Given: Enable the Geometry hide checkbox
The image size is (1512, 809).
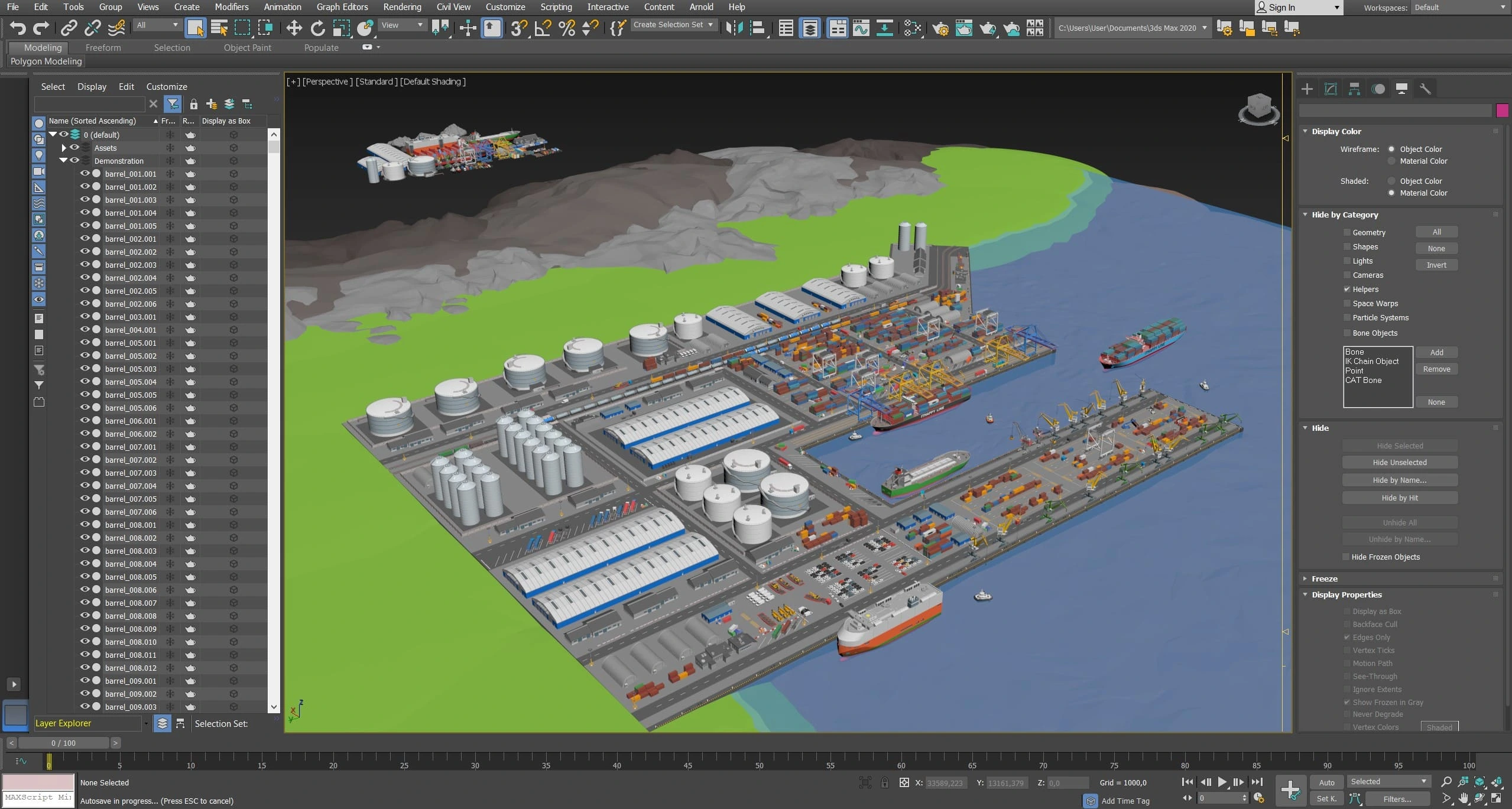Looking at the screenshot, I should point(1347,232).
